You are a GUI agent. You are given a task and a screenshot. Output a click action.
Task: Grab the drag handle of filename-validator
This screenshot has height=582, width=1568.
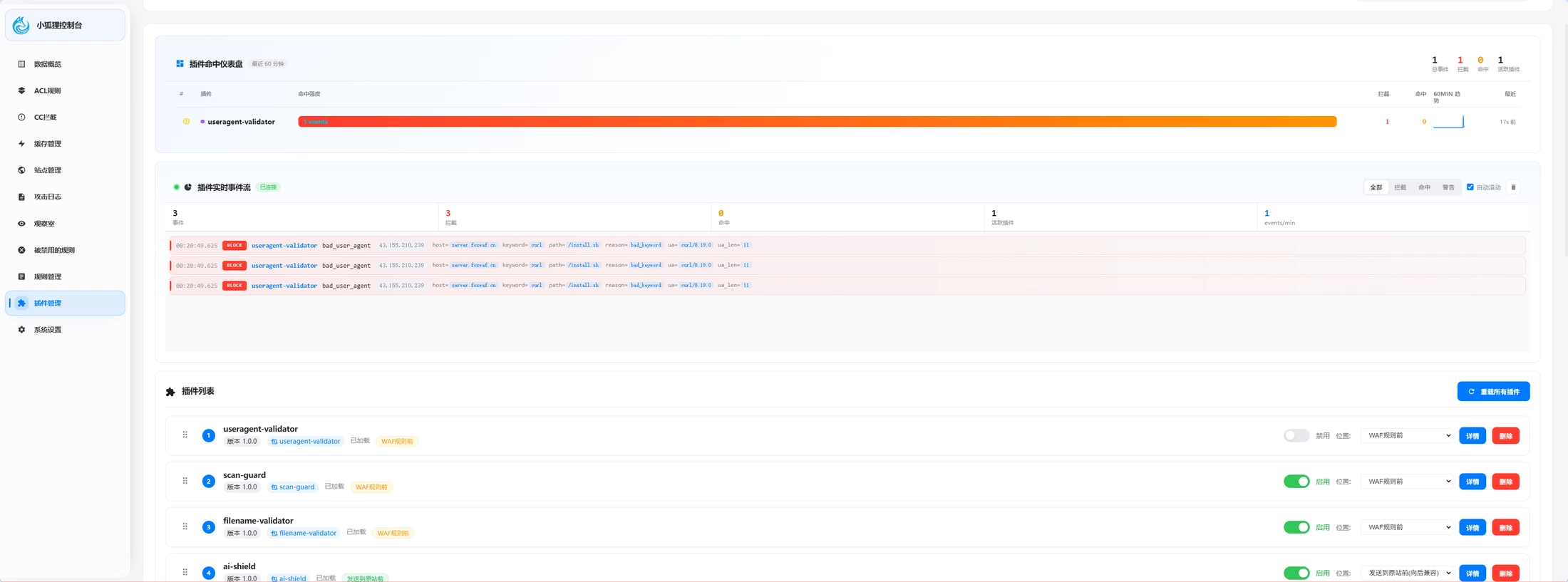tap(185, 526)
